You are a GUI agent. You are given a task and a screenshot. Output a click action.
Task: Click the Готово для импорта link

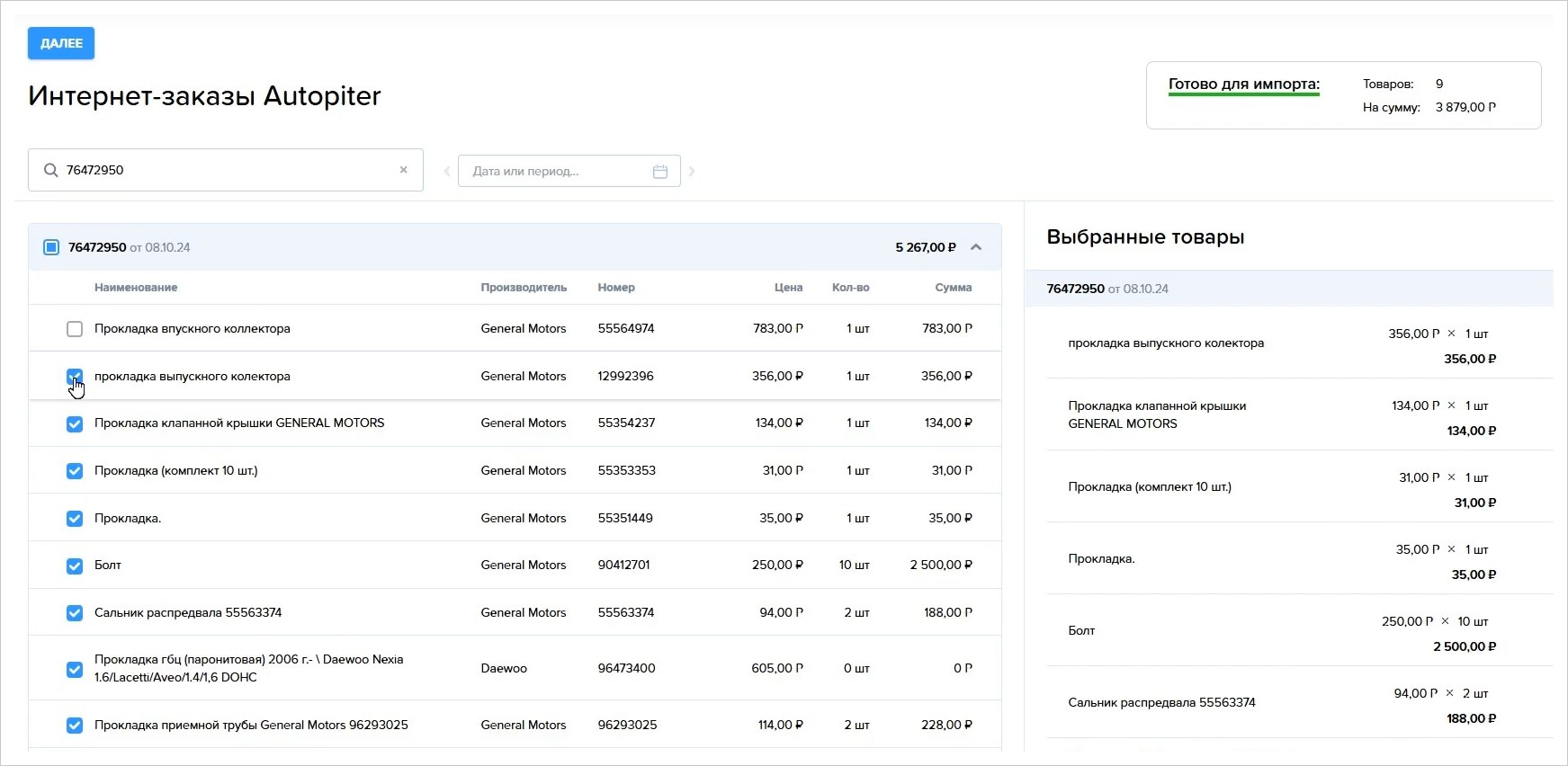[x=1244, y=85]
